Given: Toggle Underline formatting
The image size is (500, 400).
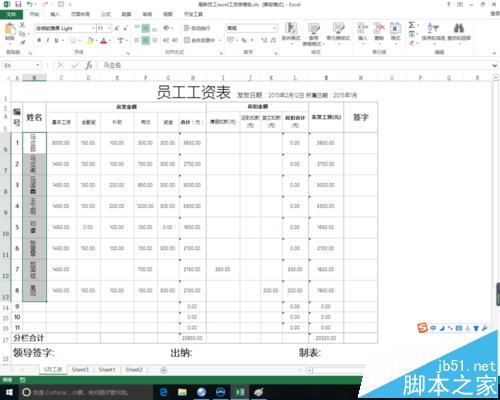Looking at the screenshot, I should 56,40.
